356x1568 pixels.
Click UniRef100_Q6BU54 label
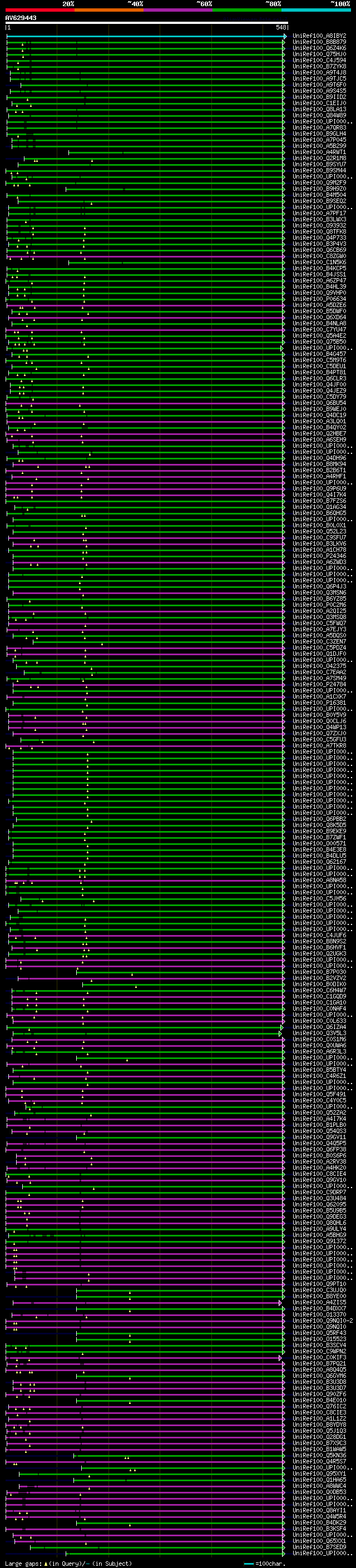pos(319,403)
